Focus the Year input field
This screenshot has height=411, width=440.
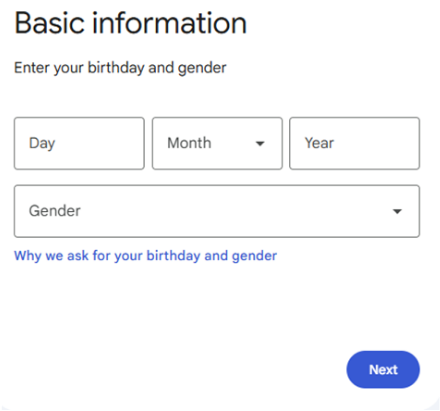tap(354, 143)
